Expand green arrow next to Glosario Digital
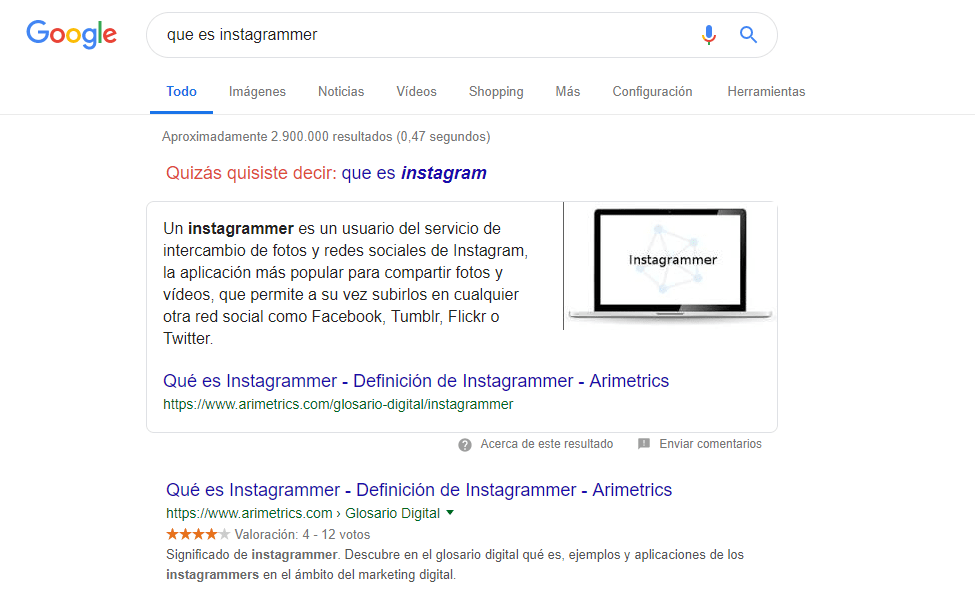Image resolution: width=975 pixels, height=598 pixels. [450, 513]
